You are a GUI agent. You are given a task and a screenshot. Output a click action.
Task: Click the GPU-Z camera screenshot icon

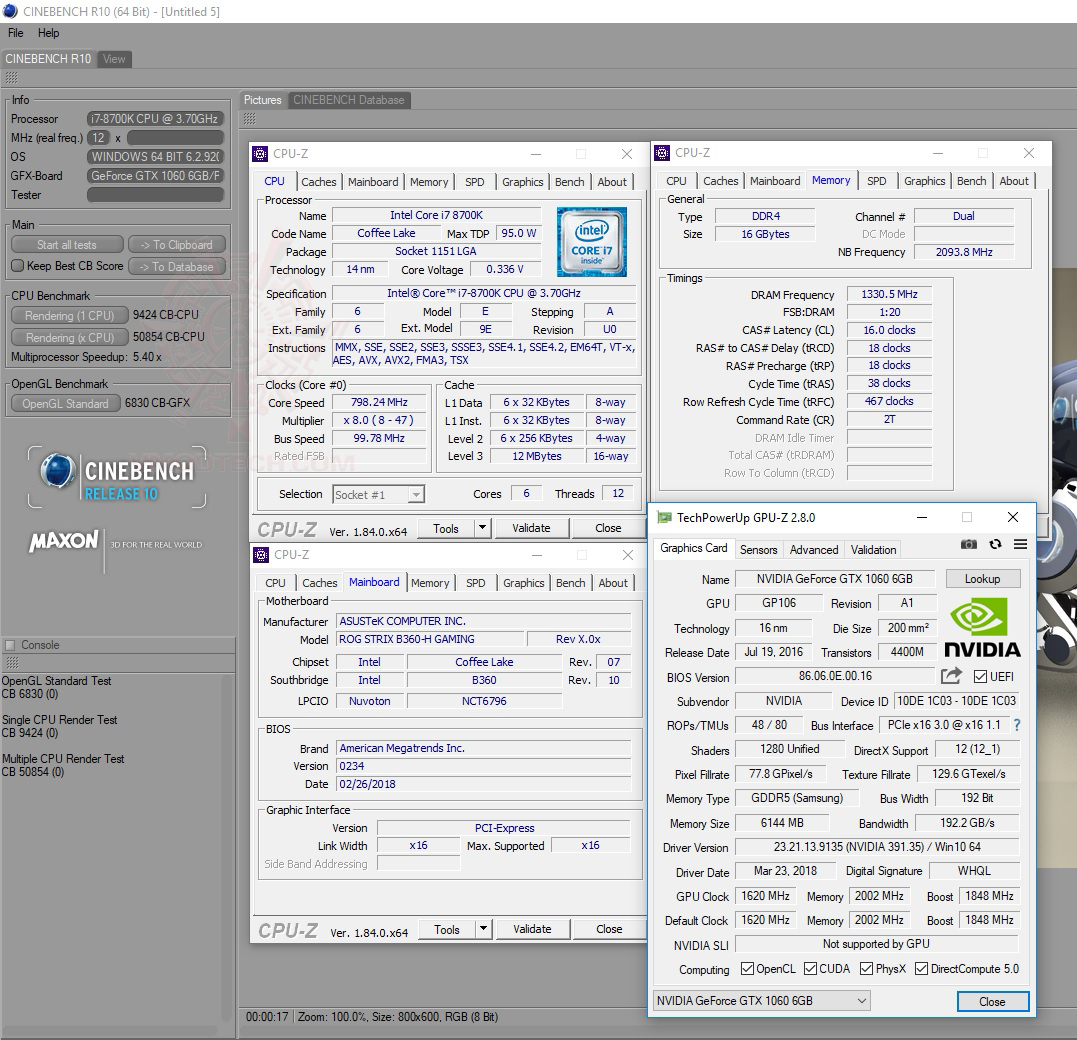(x=968, y=544)
